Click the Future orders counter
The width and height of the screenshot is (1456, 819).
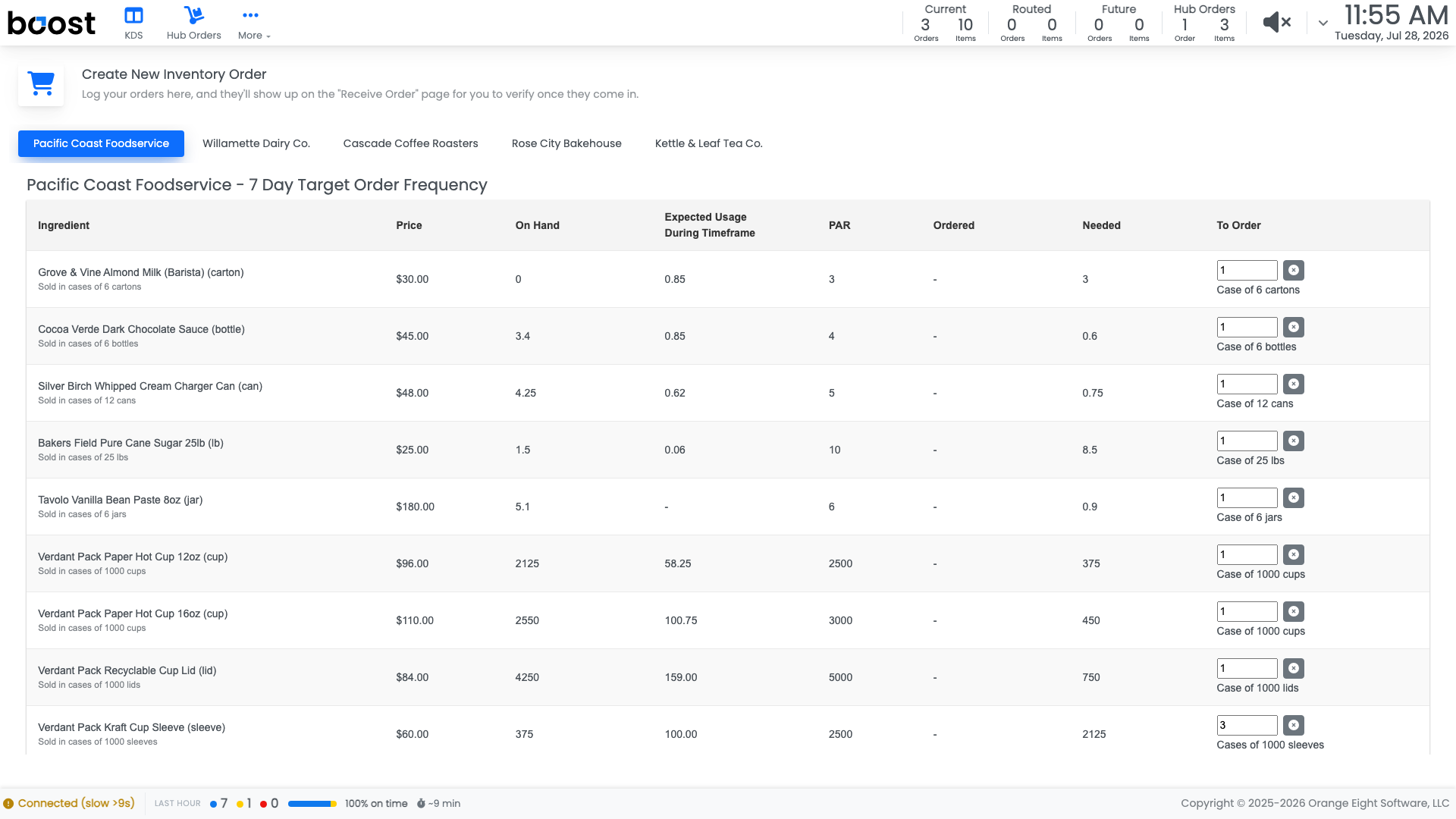click(1119, 23)
